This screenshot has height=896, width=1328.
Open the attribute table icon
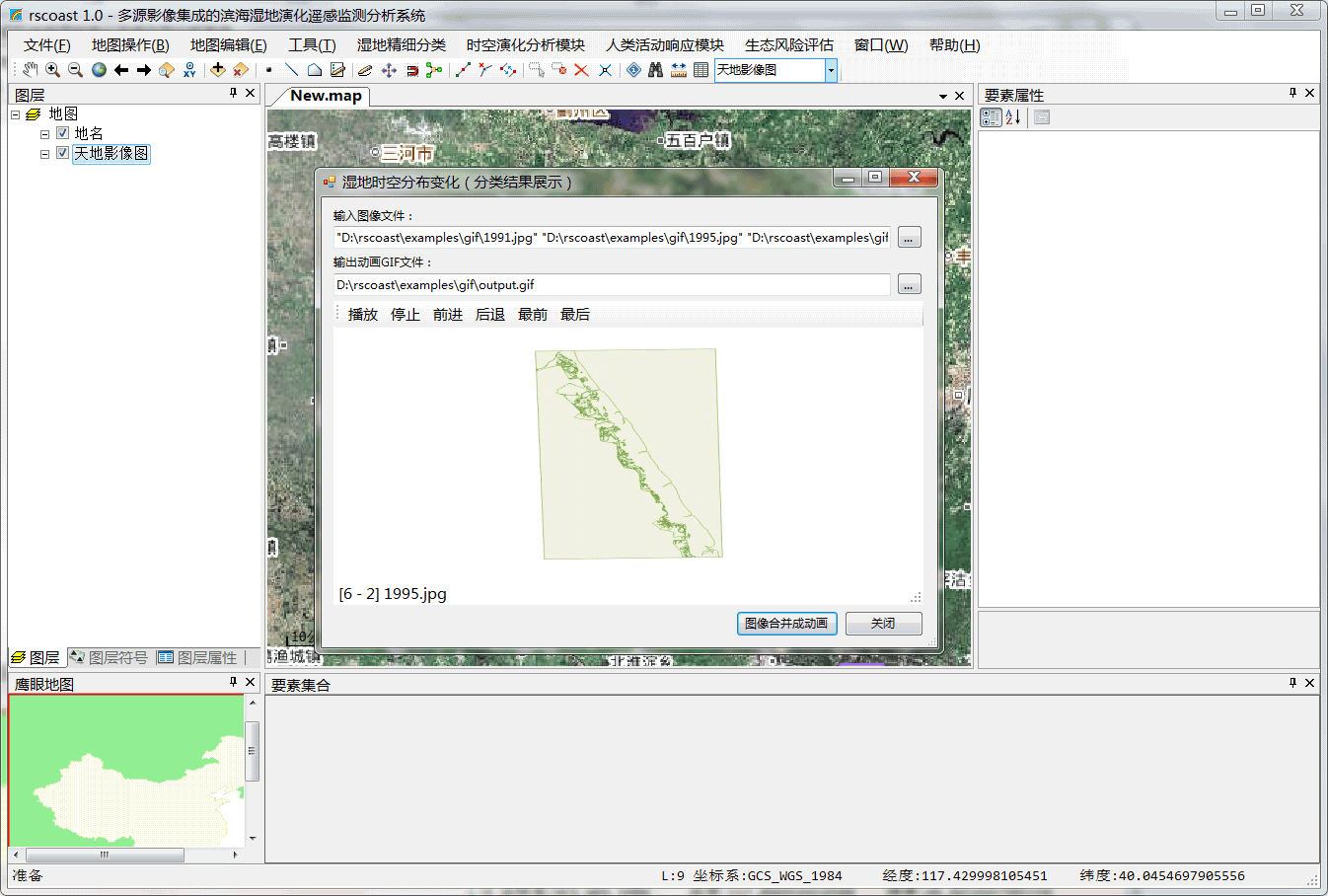tap(701, 70)
